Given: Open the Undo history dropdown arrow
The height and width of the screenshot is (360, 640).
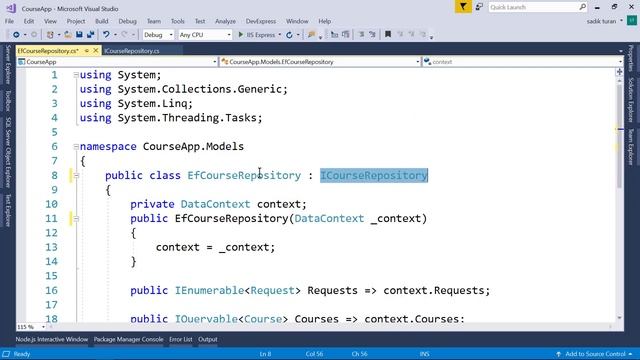Looking at the screenshot, I should pos(115,35).
